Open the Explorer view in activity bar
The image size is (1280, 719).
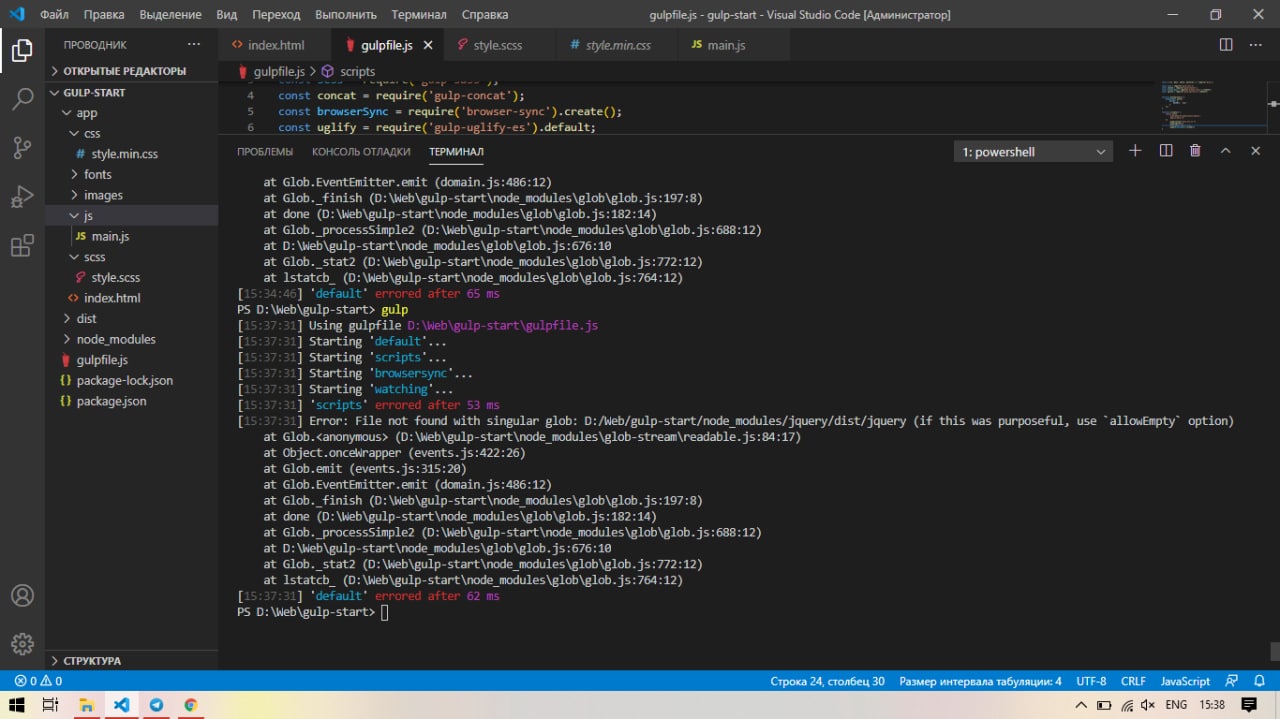22,51
